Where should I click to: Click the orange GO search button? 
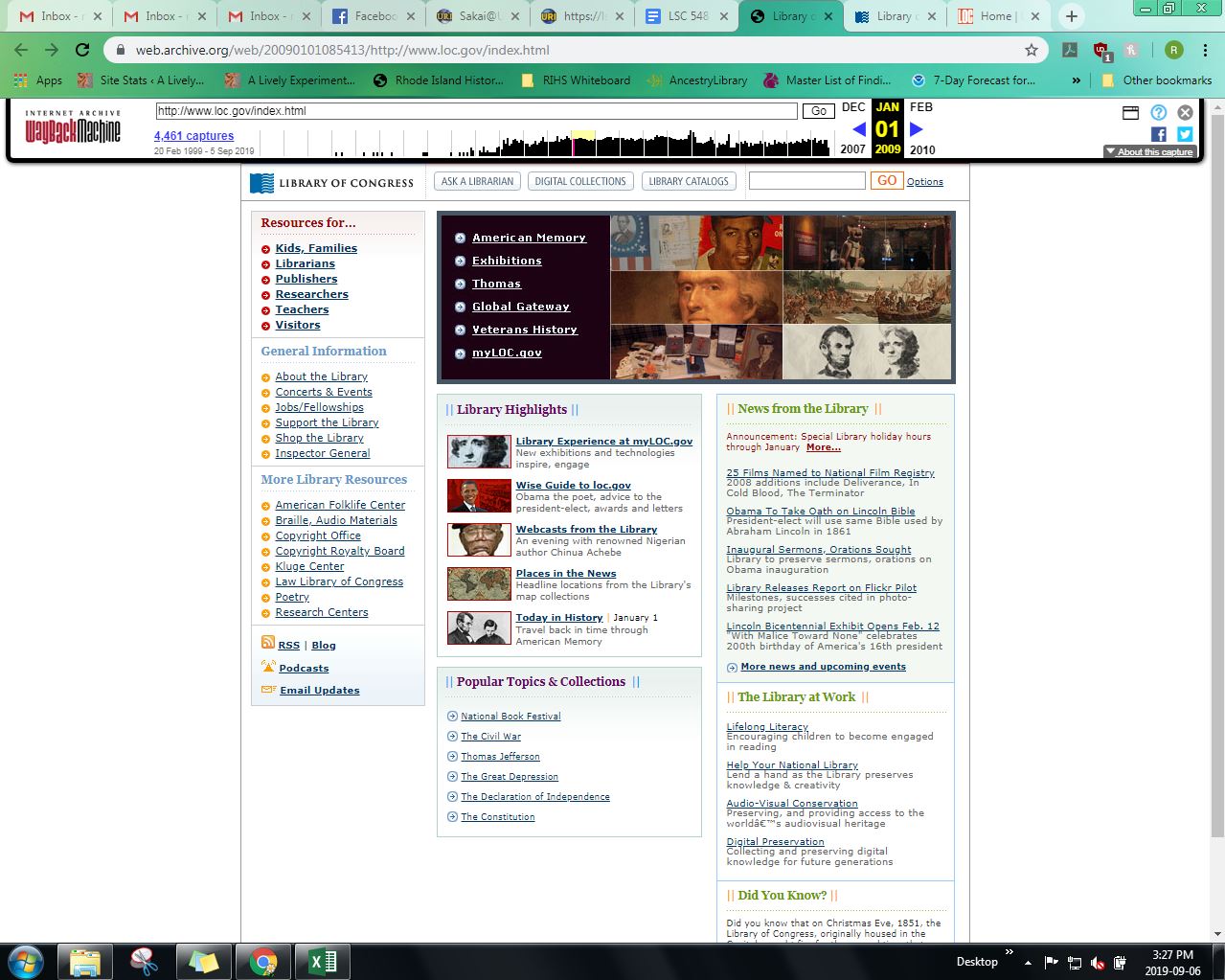pyautogui.click(x=887, y=180)
